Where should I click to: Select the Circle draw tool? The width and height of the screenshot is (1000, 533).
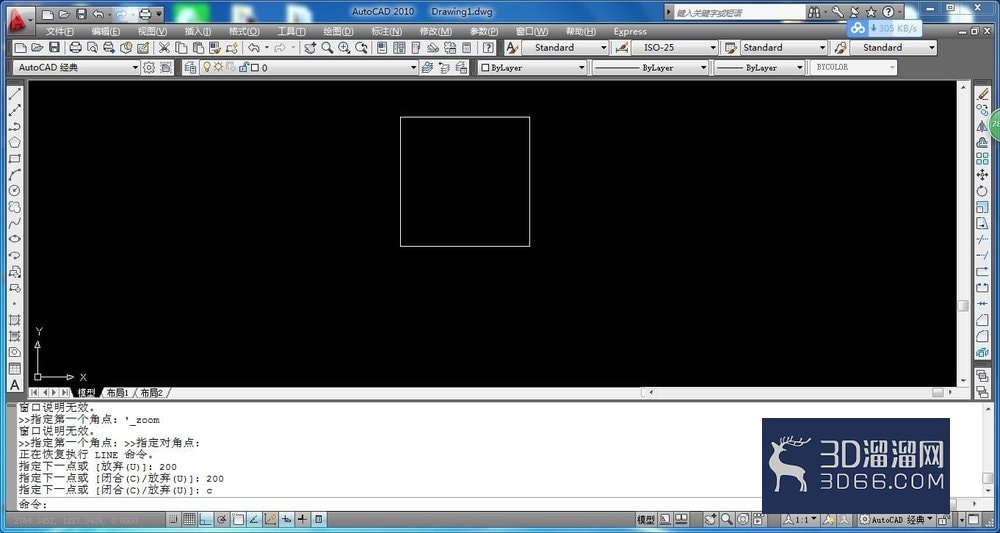14,191
